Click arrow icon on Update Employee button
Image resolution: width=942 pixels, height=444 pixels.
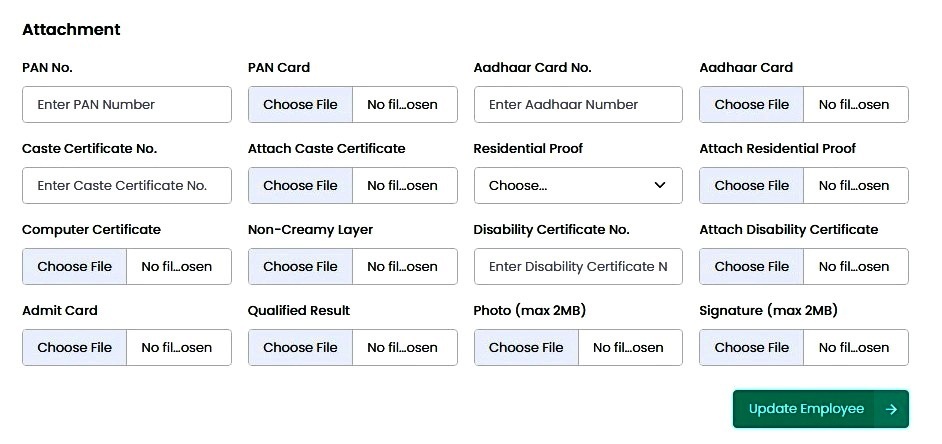pyautogui.click(x=891, y=409)
